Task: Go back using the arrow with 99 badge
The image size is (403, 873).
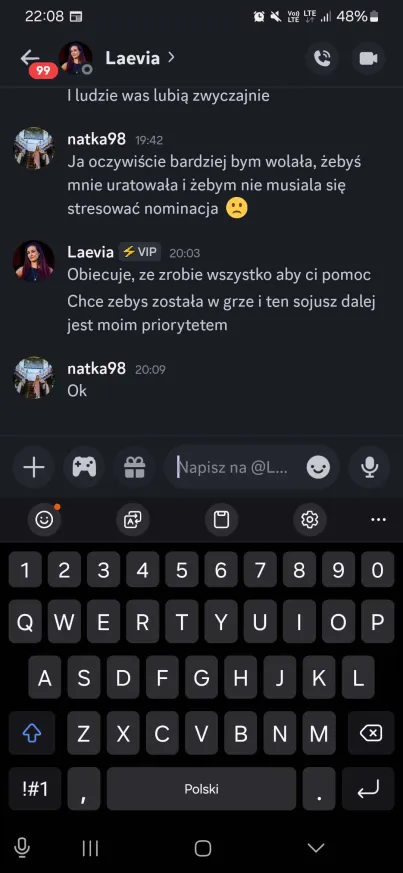Action: (35, 62)
